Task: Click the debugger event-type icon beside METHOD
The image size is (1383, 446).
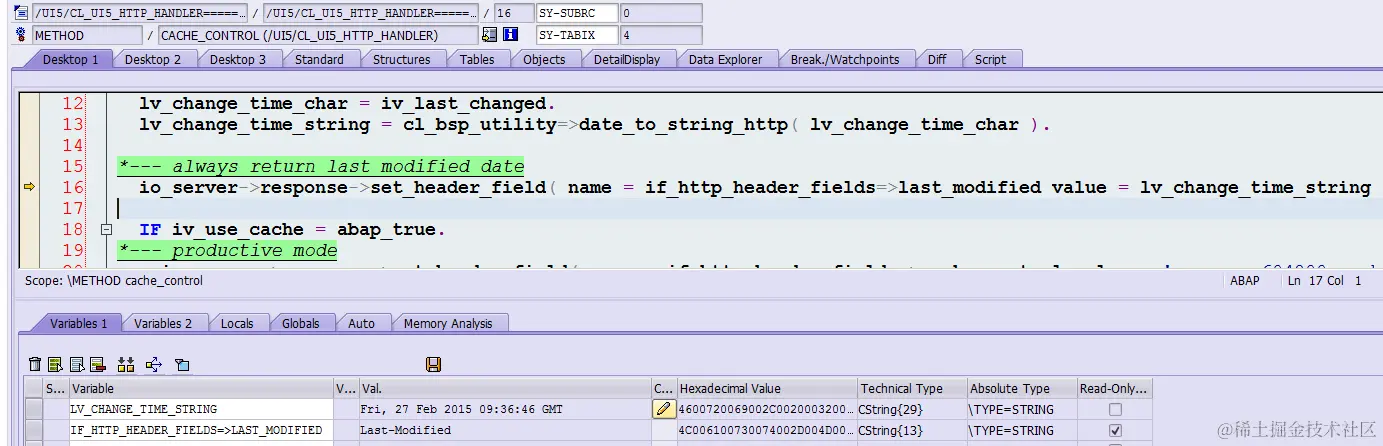Action: point(20,35)
